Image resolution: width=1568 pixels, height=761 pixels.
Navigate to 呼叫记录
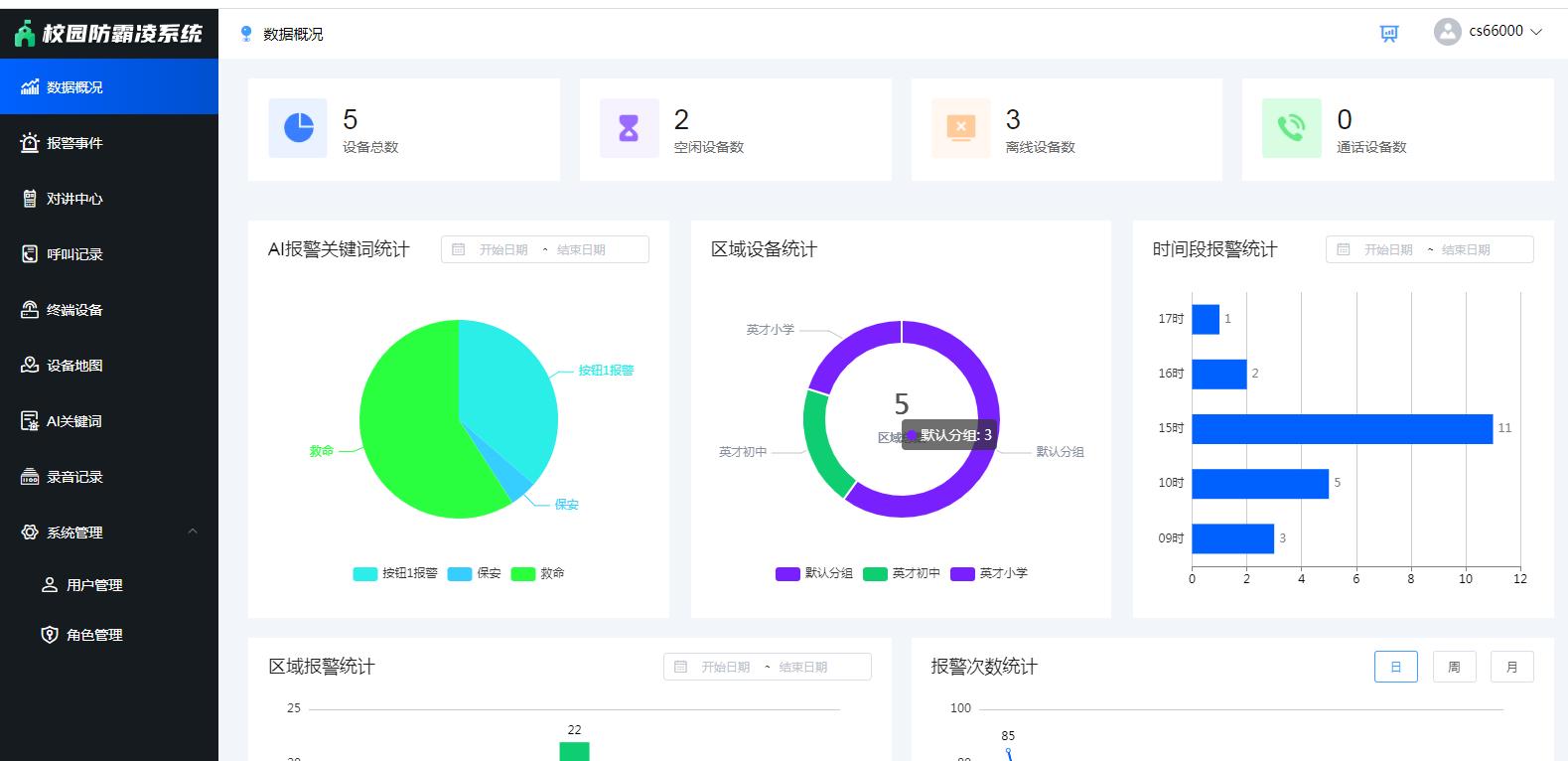point(109,254)
